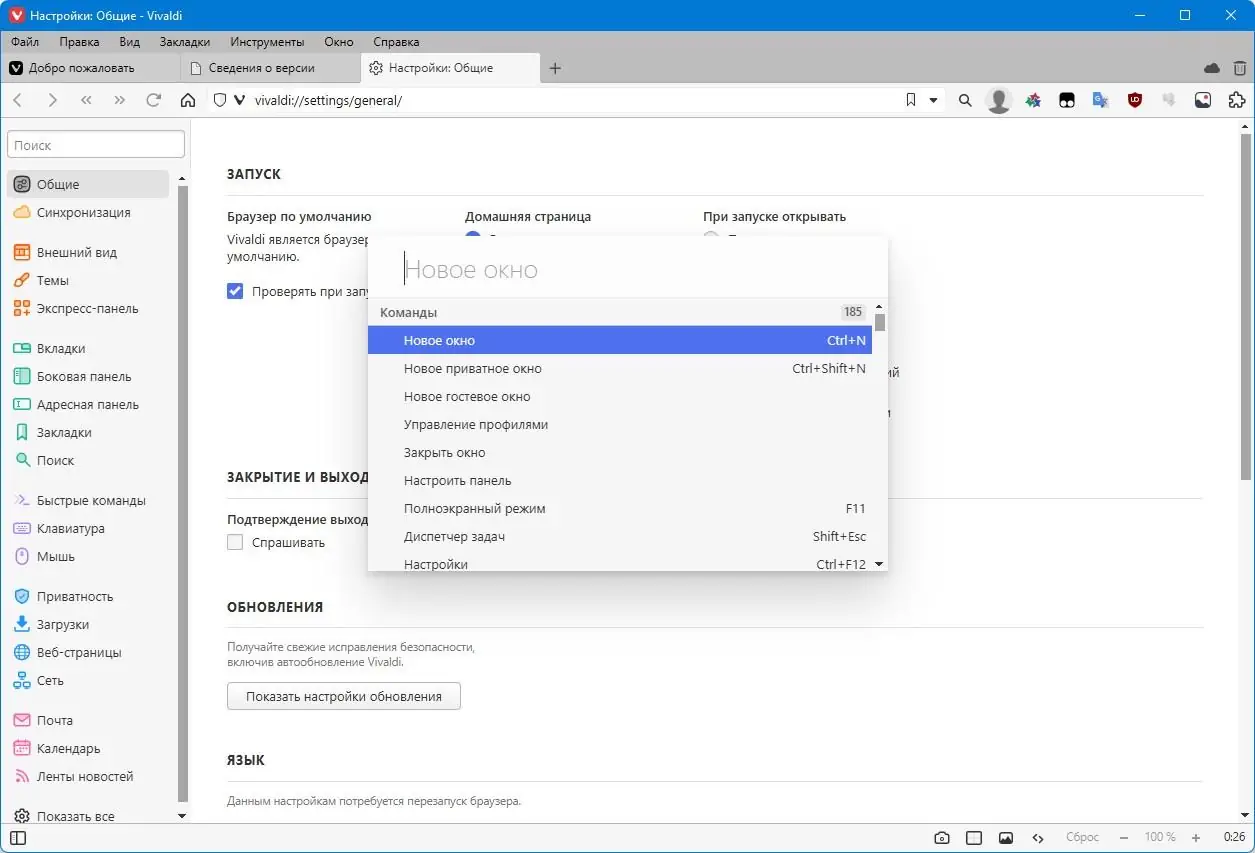The height and width of the screenshot is (853, 1255).
Task: Go back with the back arrow
Action: [x=17, y=100]
